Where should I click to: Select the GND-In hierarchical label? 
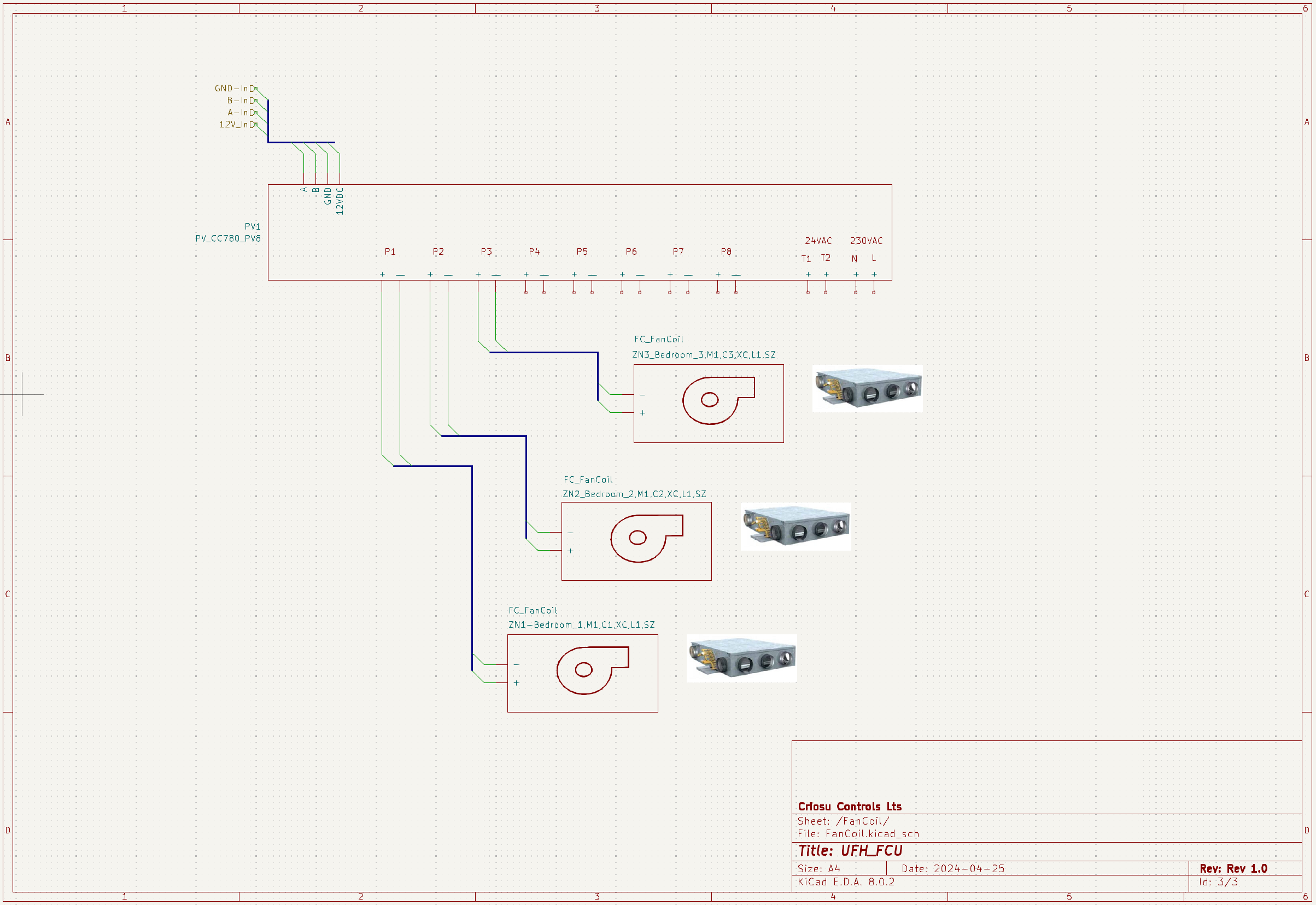click(x=236, y=89)
